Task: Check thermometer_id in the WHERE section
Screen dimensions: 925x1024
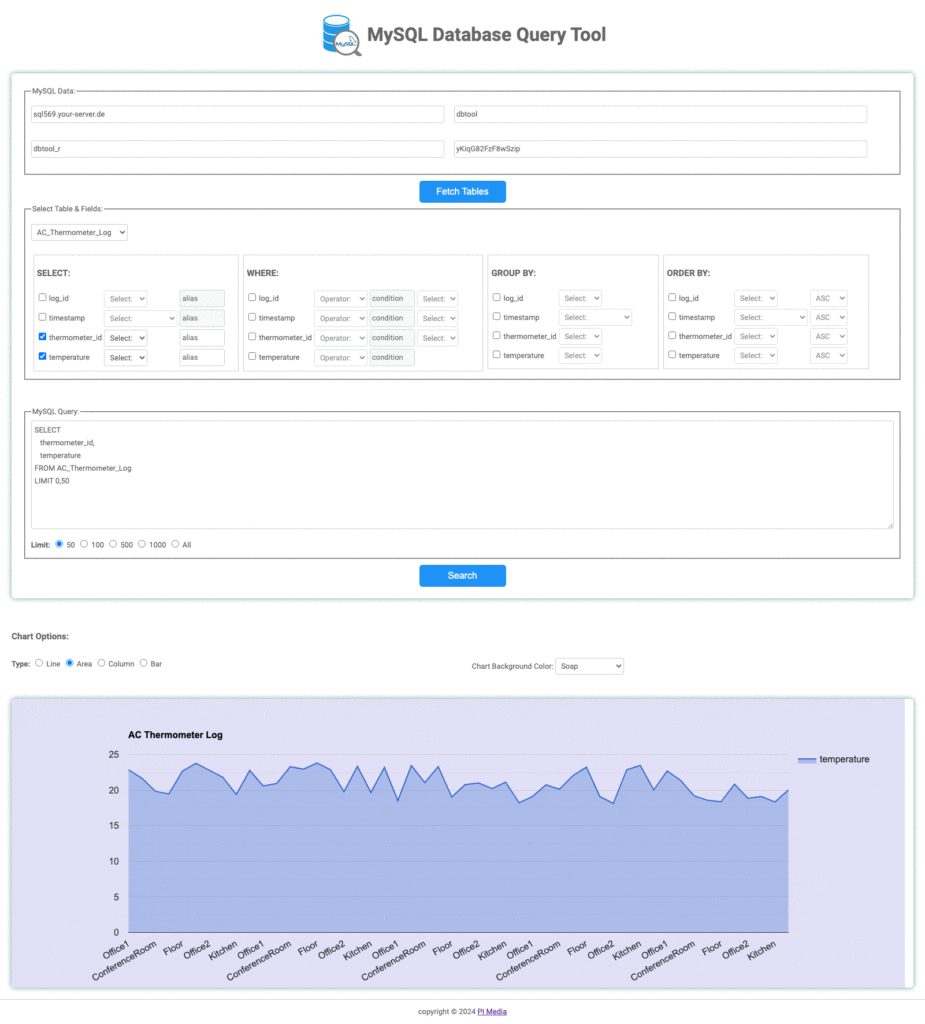Action: point(252,336)
